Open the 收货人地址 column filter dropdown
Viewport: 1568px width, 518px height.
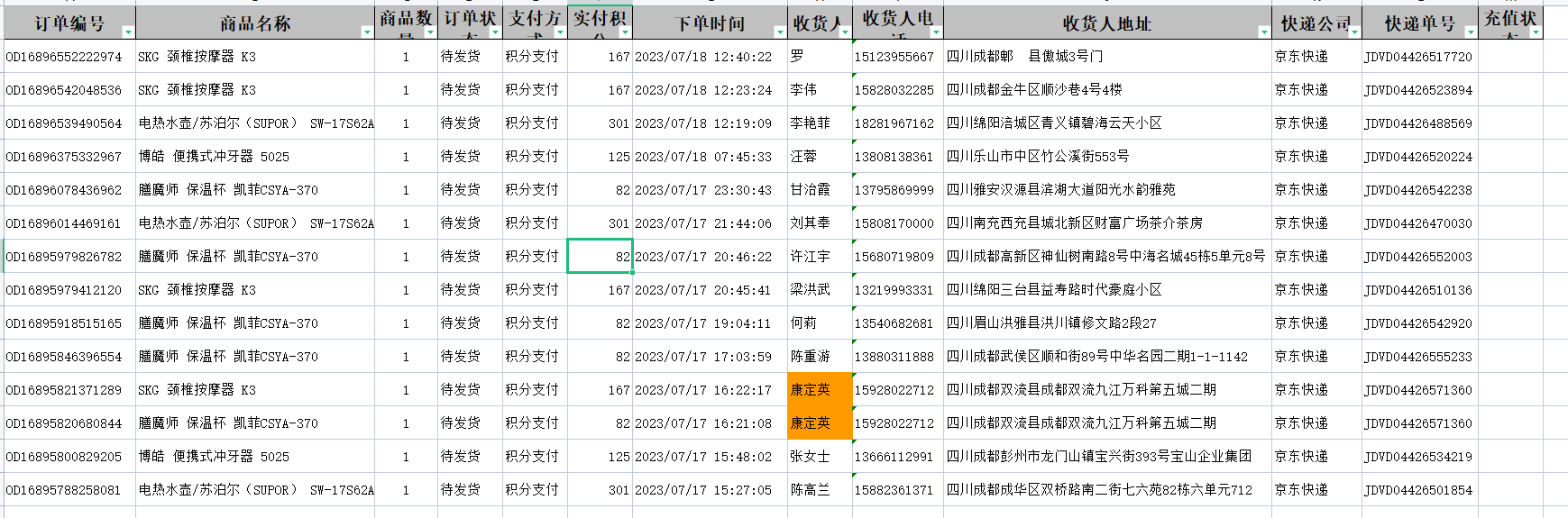pos(1263,32)
